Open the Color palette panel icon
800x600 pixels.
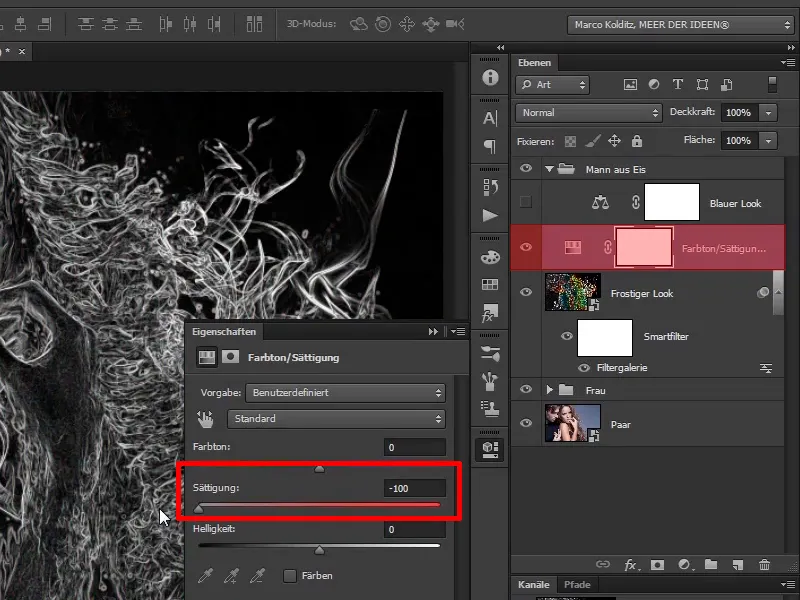click(490, 257)
